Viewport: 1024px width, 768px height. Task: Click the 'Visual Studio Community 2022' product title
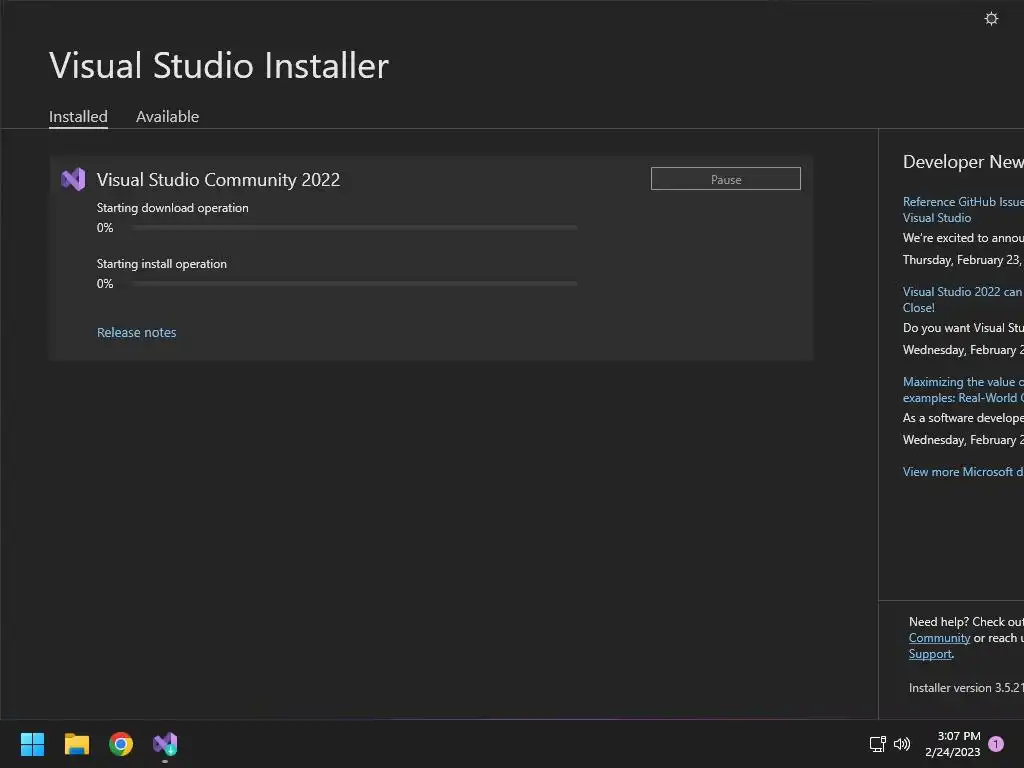point(218,180)
